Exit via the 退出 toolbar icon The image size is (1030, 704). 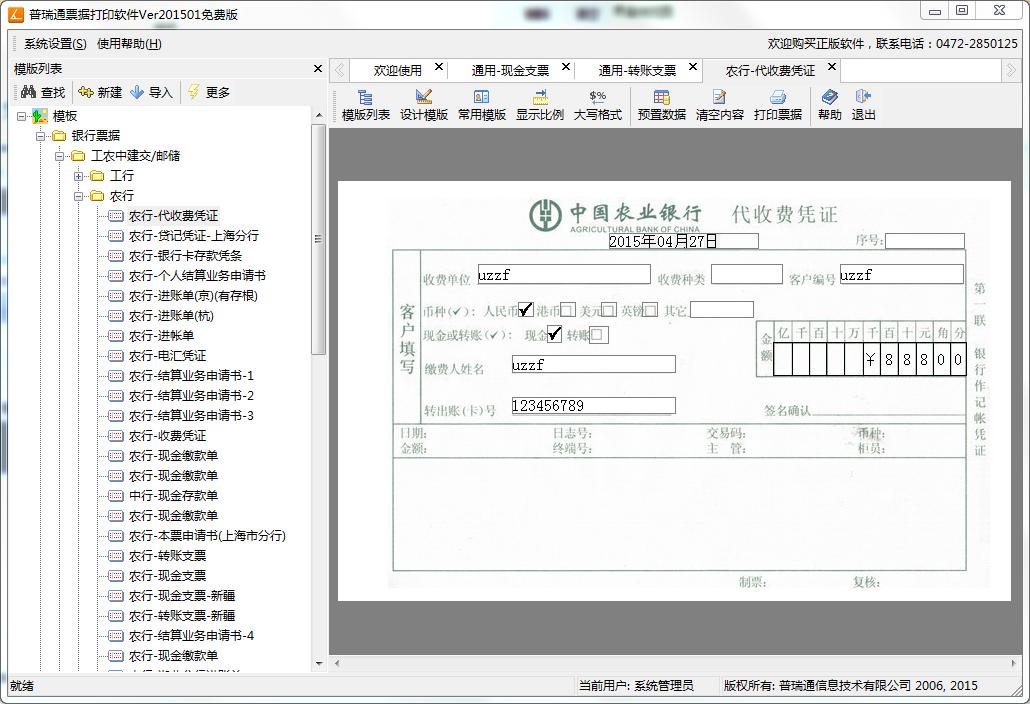coord(863,106)
